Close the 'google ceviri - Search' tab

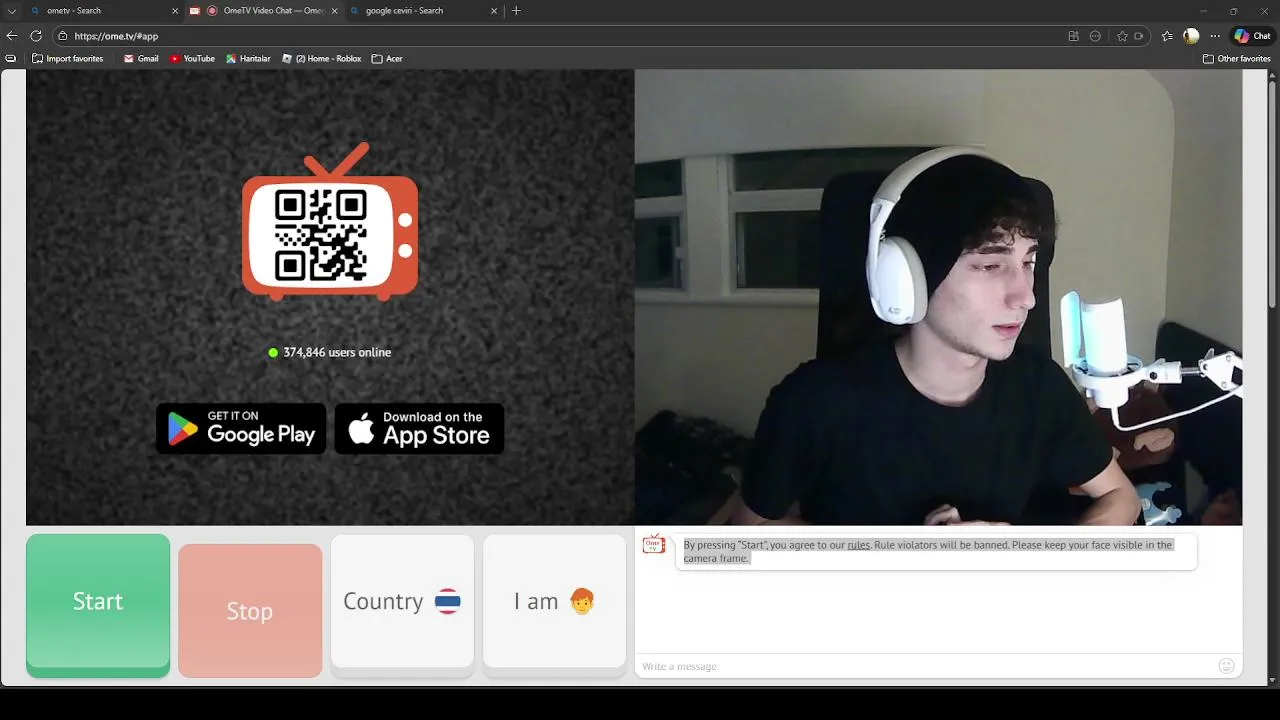click(x=494, y=11)
